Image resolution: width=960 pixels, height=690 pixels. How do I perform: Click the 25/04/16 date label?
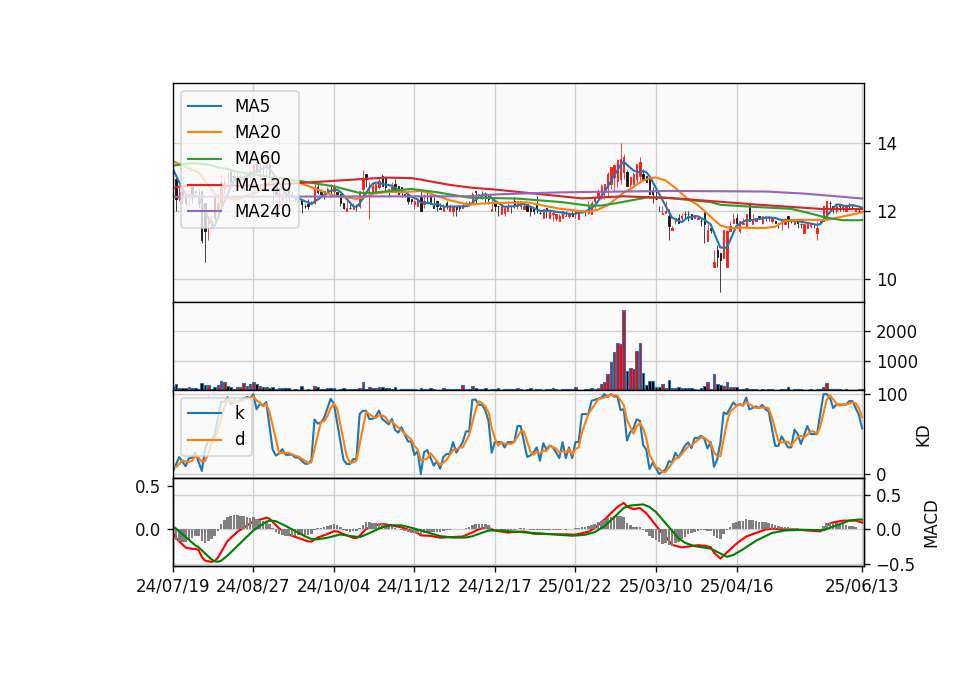(x=737, y=586)
